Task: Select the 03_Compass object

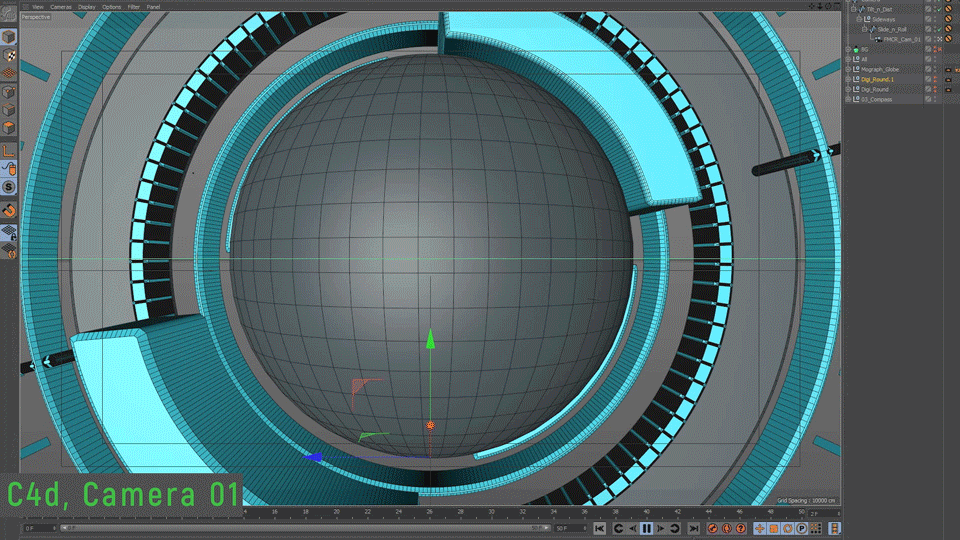Action: (876, 99)
